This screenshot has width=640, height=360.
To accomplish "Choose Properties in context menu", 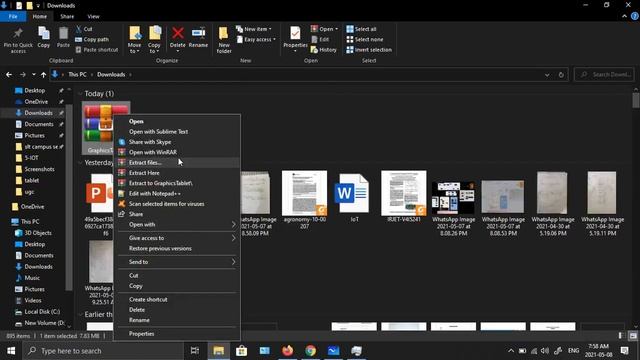I will point(177,334).
